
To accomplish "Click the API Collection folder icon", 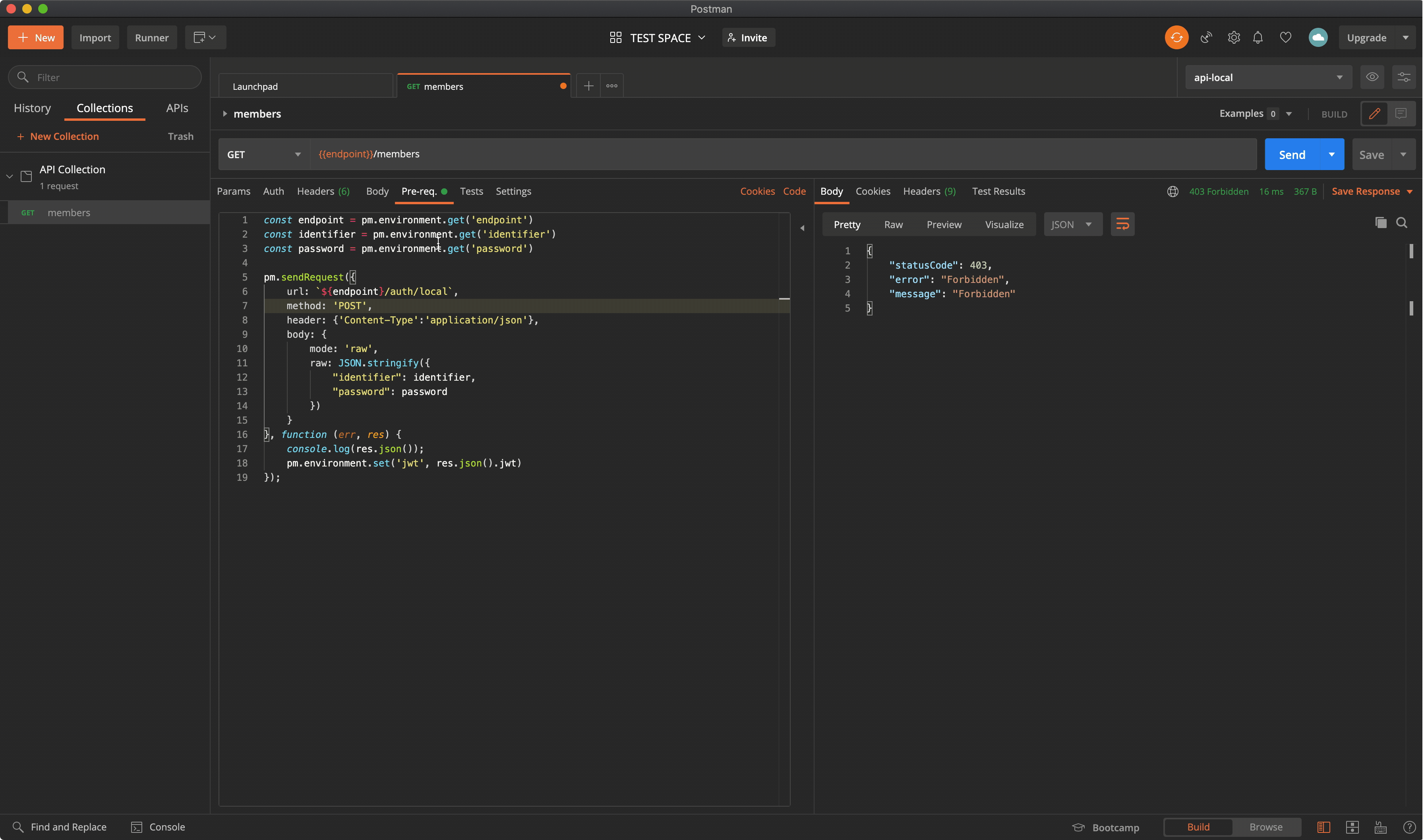I will (x=26, y=176).
